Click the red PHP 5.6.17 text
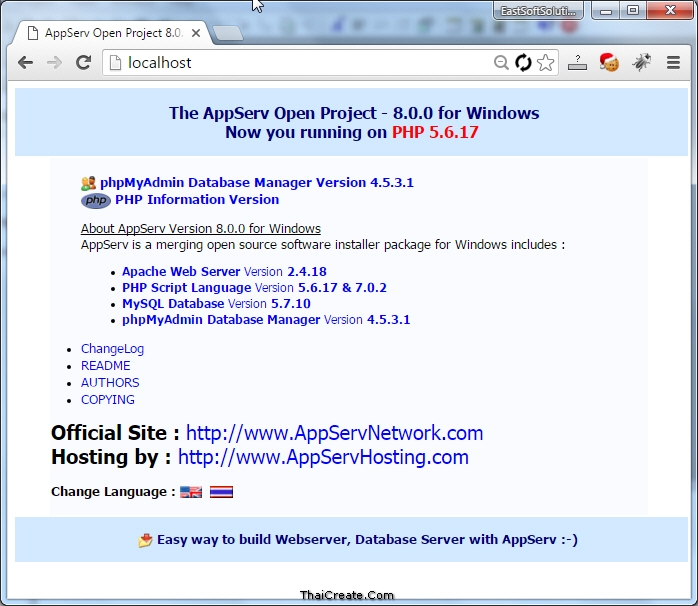Screen dimensions: 698x606 [435, 132]
